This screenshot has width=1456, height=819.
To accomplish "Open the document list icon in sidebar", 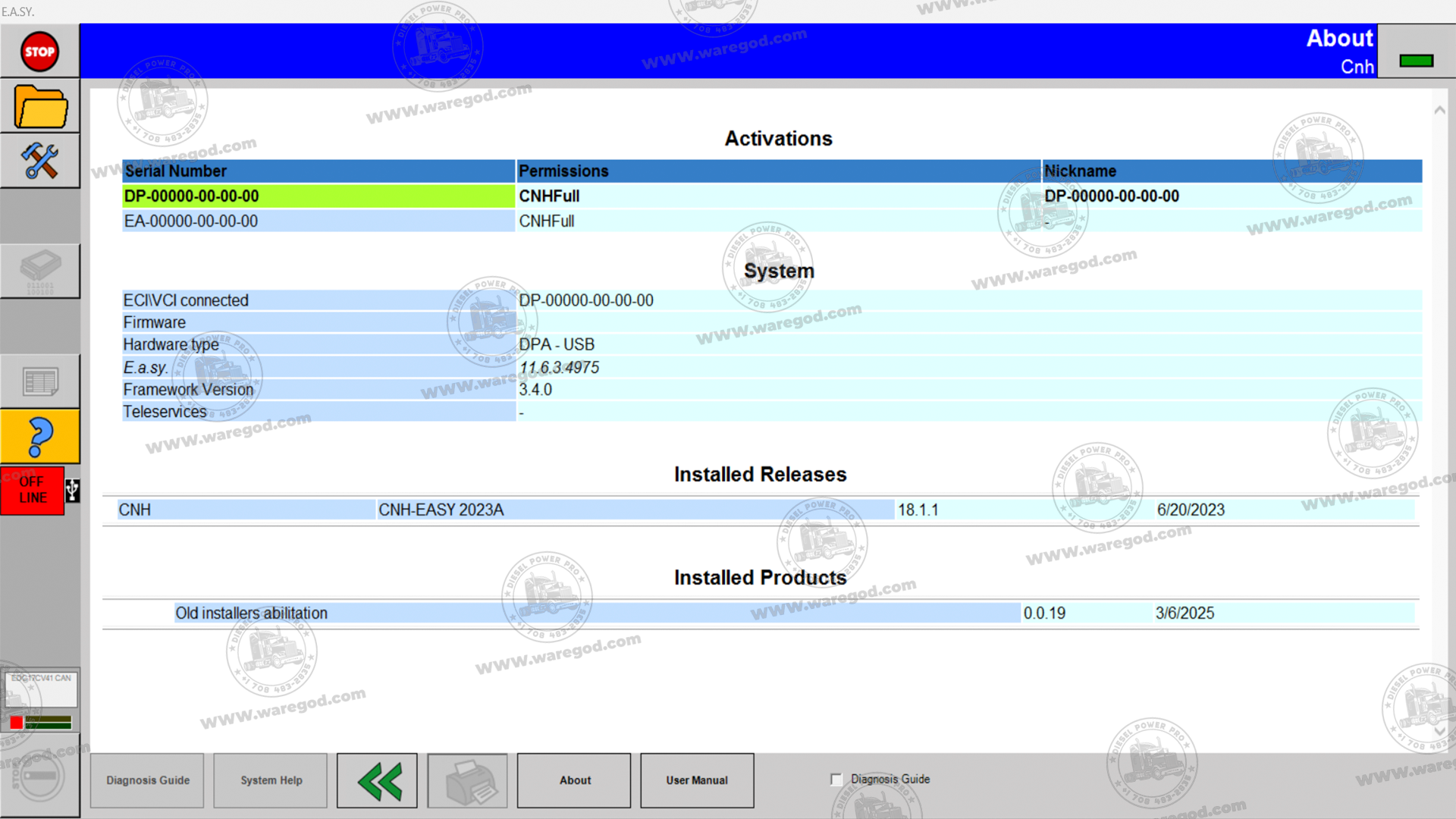I will 39,381.
